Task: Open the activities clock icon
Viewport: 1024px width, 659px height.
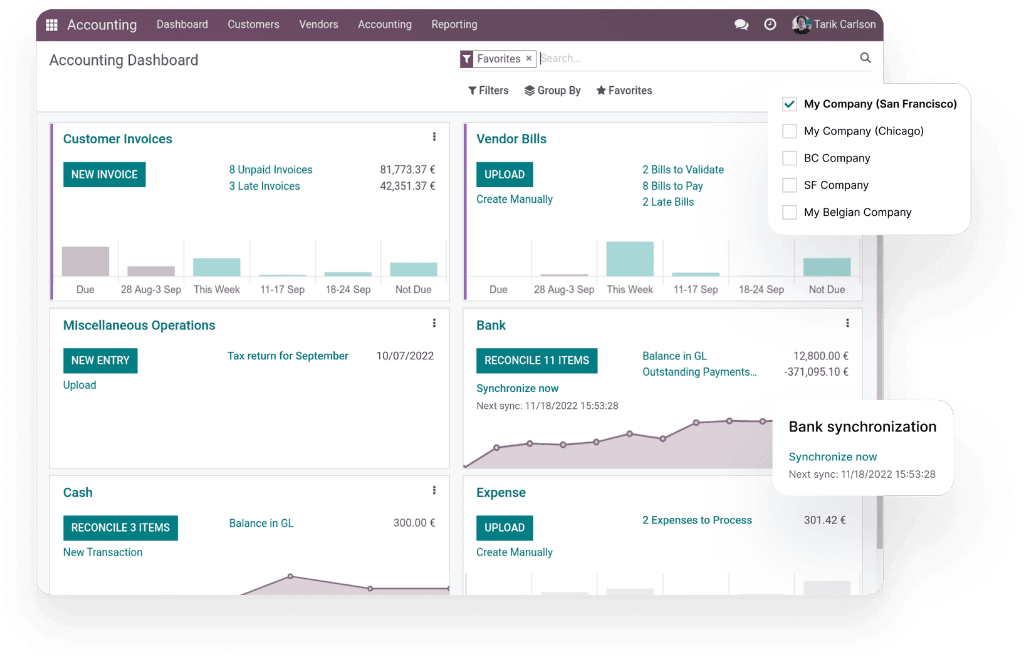Action: [770, 25]
